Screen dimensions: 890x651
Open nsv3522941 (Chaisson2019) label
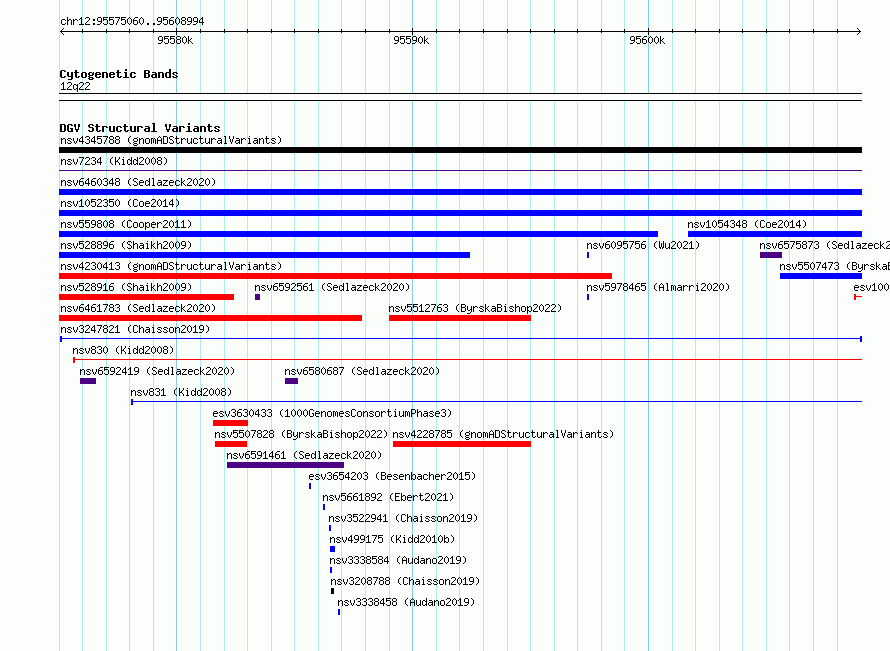point(403,518)
